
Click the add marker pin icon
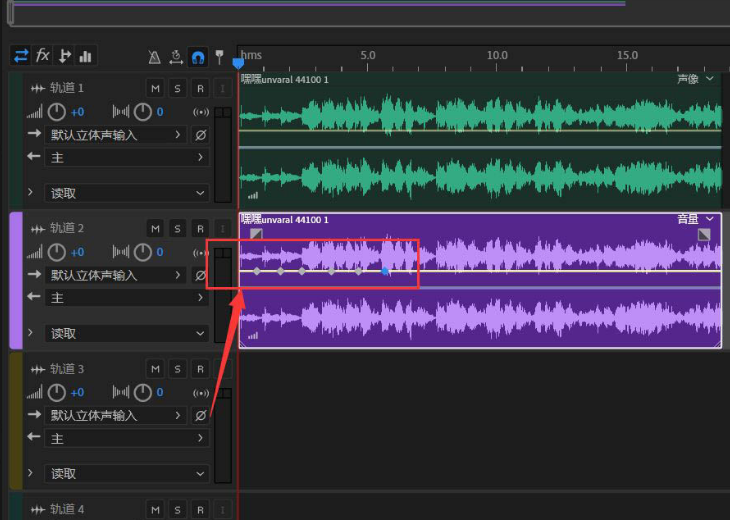(219, 57)
